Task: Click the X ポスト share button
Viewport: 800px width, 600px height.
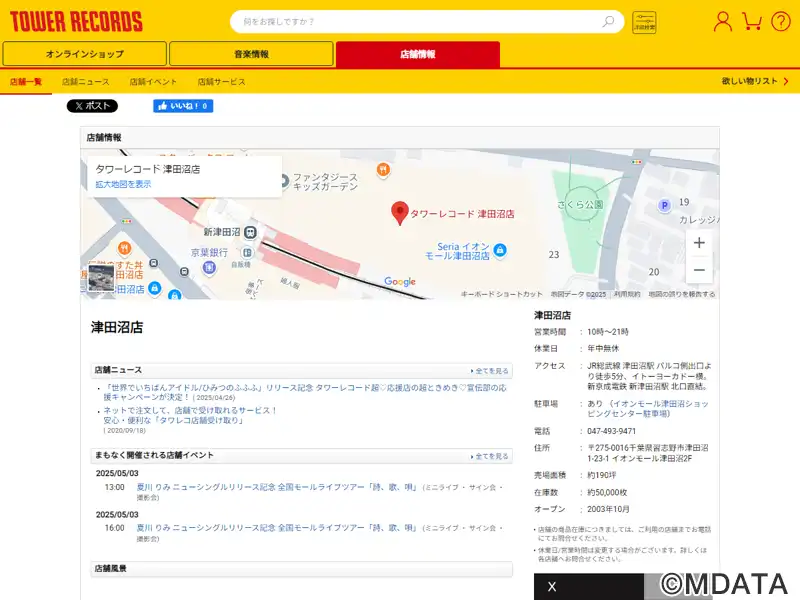Action: point(92,106)
